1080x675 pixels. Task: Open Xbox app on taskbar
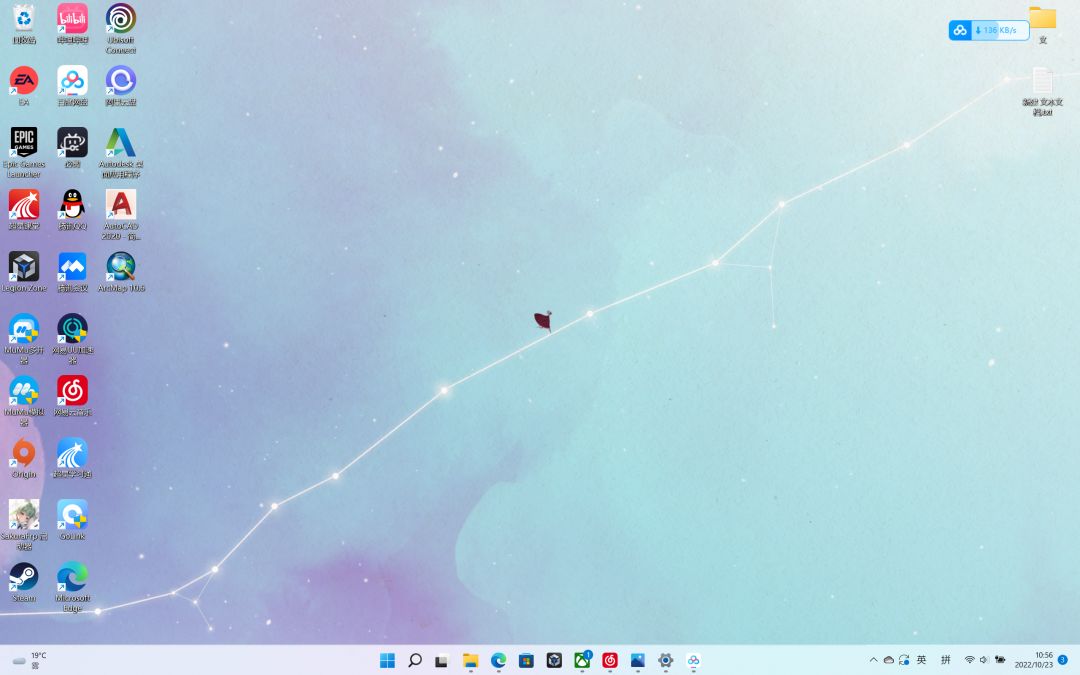coord(582,661)
